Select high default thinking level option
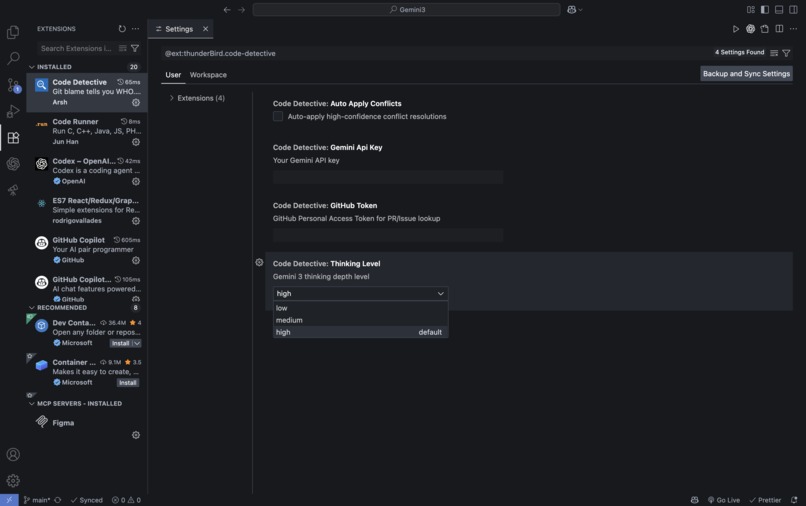The width and height of the screenshot is (806, 506). (360, 332)
